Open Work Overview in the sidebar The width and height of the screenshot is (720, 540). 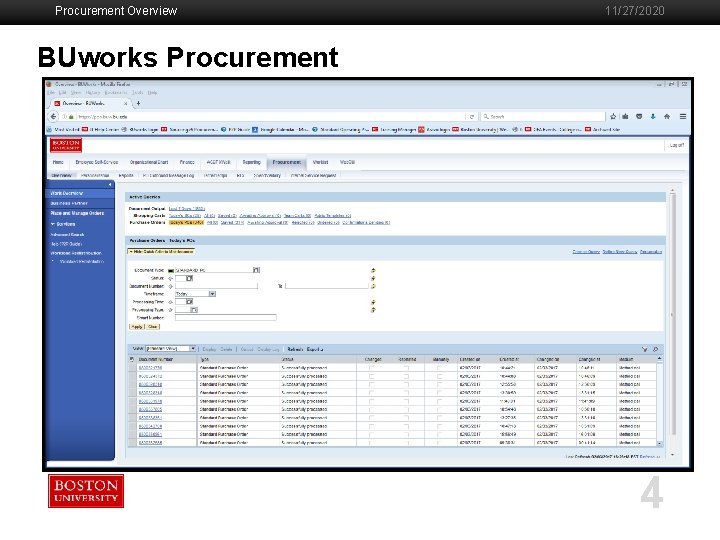(67, 193)
